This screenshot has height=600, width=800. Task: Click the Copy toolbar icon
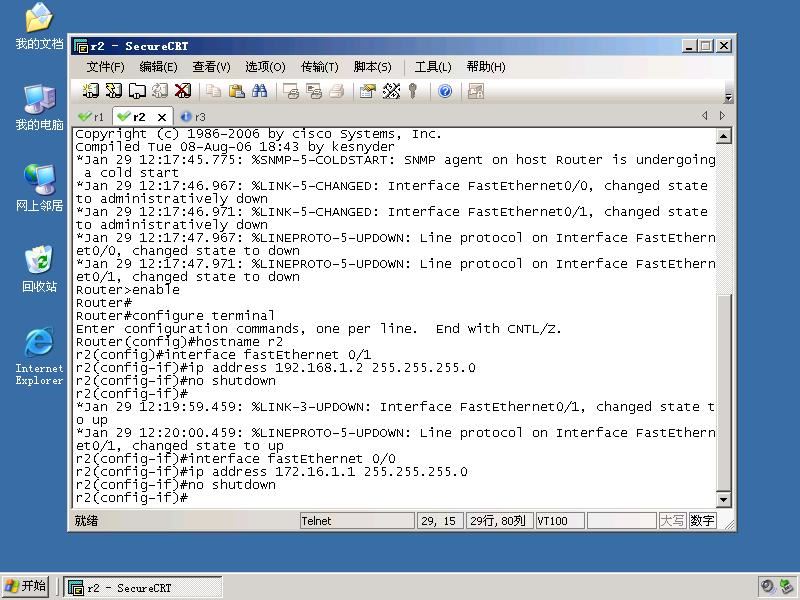click(x=213, y=91)
